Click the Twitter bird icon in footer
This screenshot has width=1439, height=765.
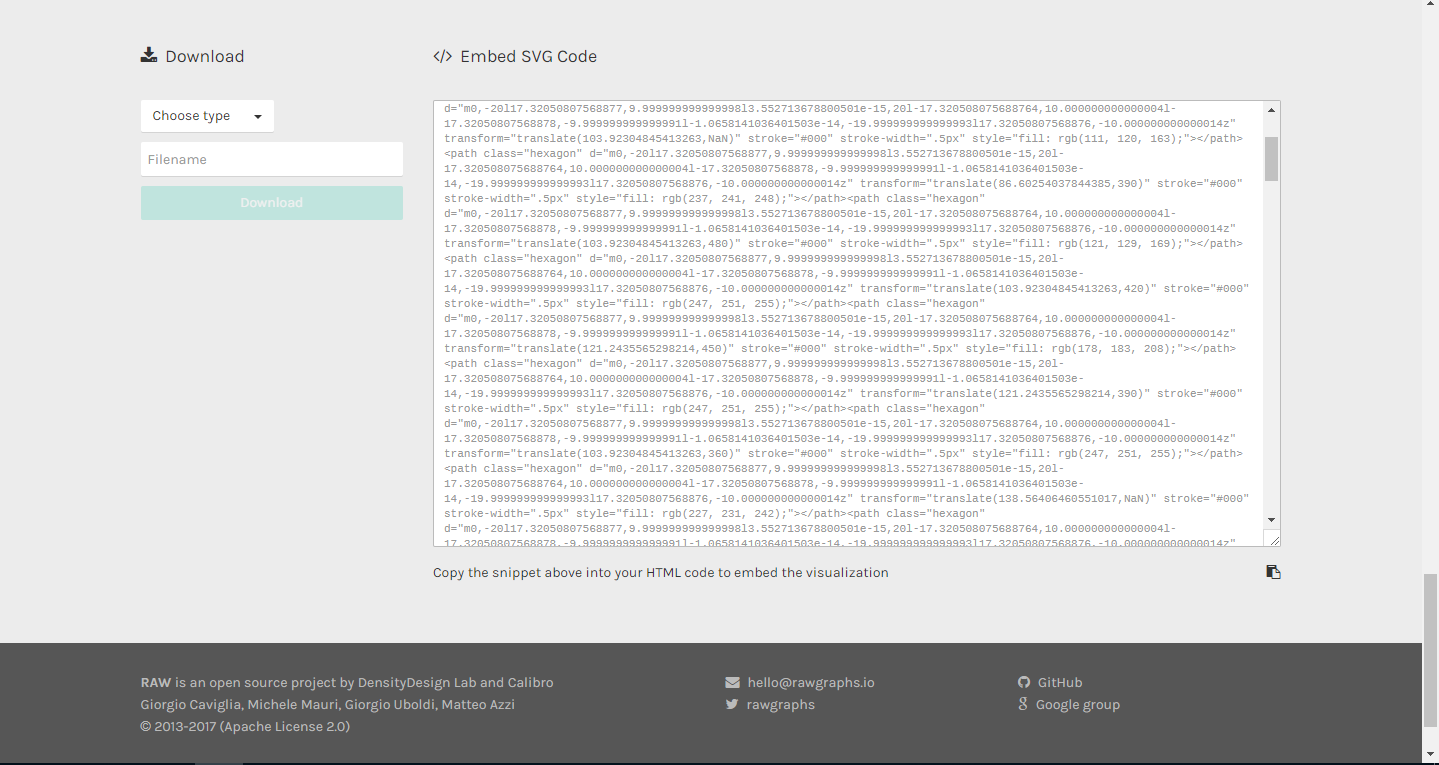click(x=732, y=705)
